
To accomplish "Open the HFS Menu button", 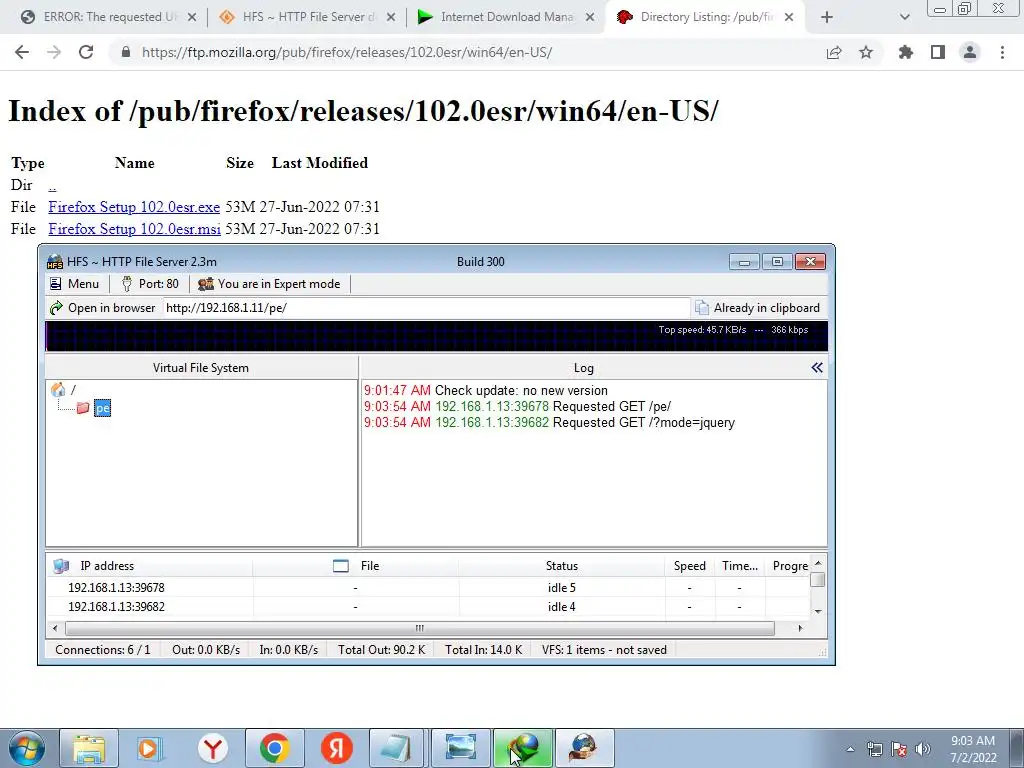I will click(x=75, y=283).
